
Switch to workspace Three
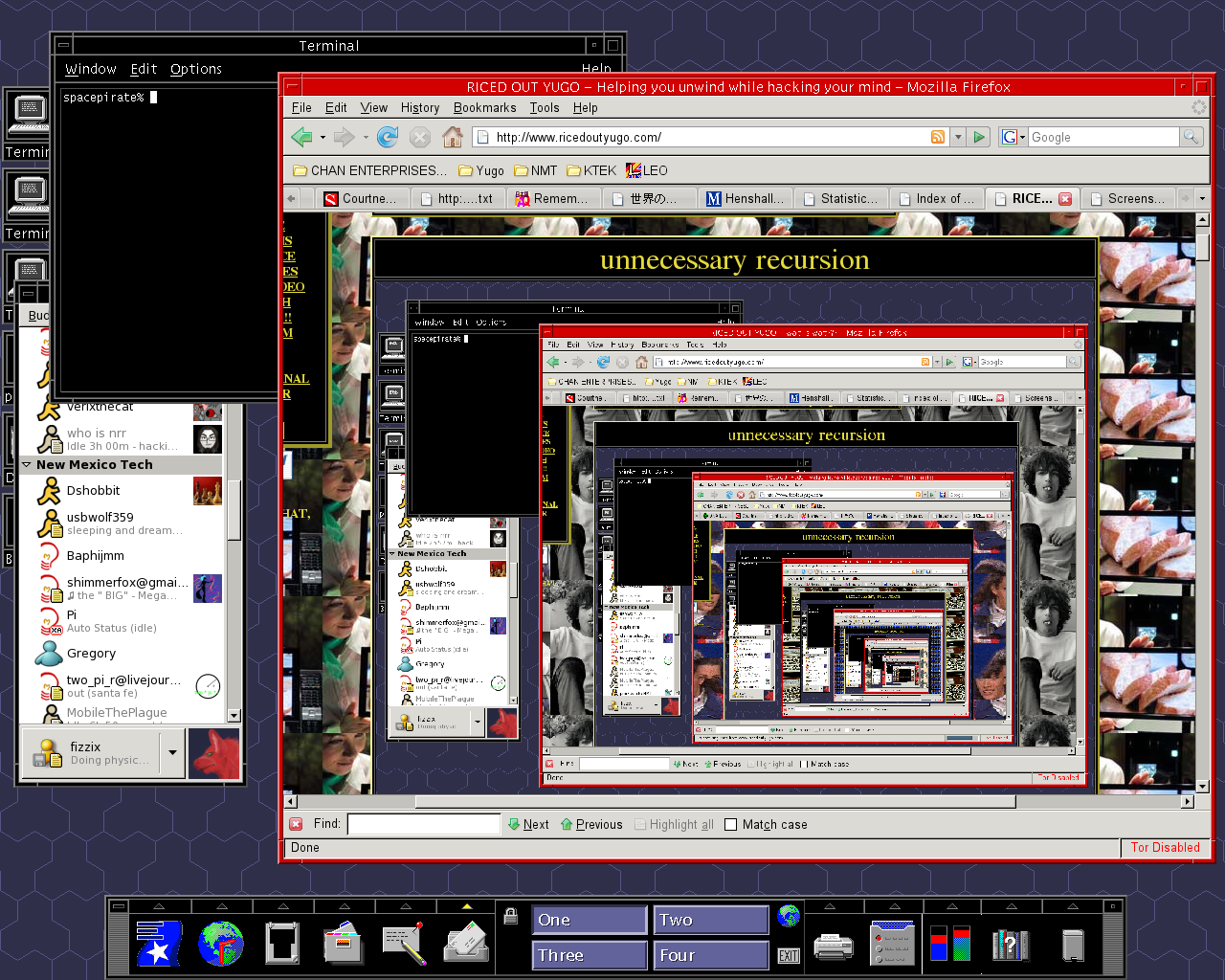(x=590, y=955)
